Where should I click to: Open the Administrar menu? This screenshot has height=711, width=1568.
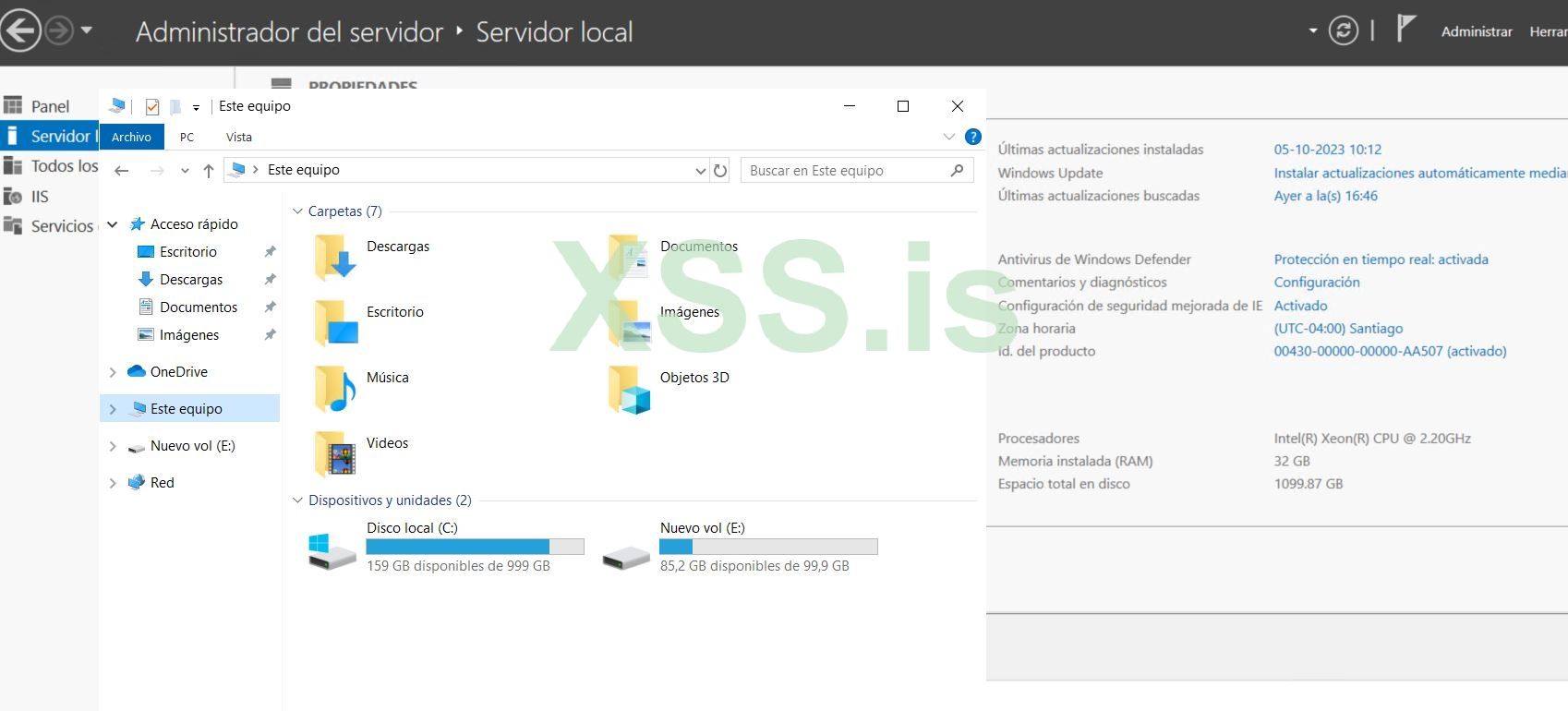(x=1476, y=31)
